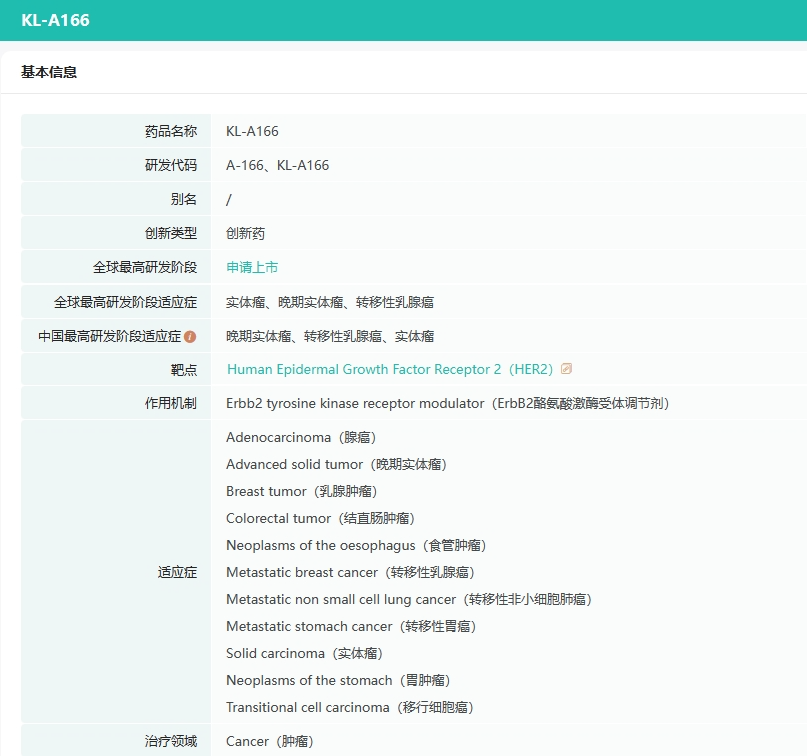Click the 创新药 innovation type value
Viewport: 807px width, 756px height.
coord(245,233)
